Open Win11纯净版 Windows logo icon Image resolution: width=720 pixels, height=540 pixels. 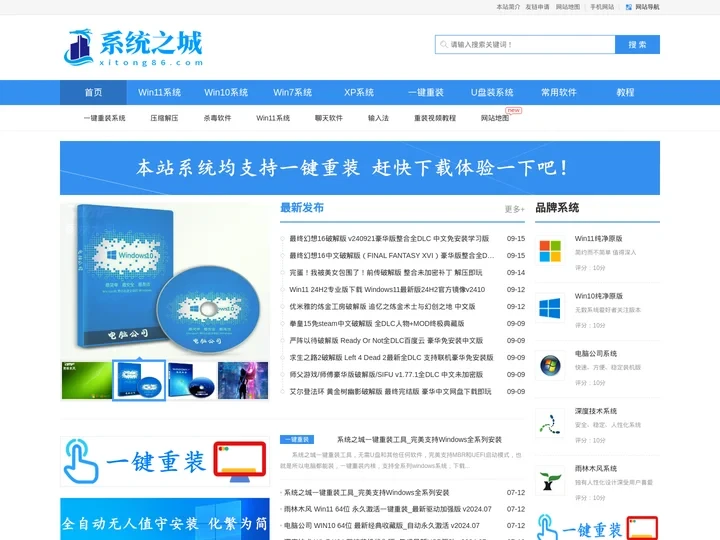[550, 251]
